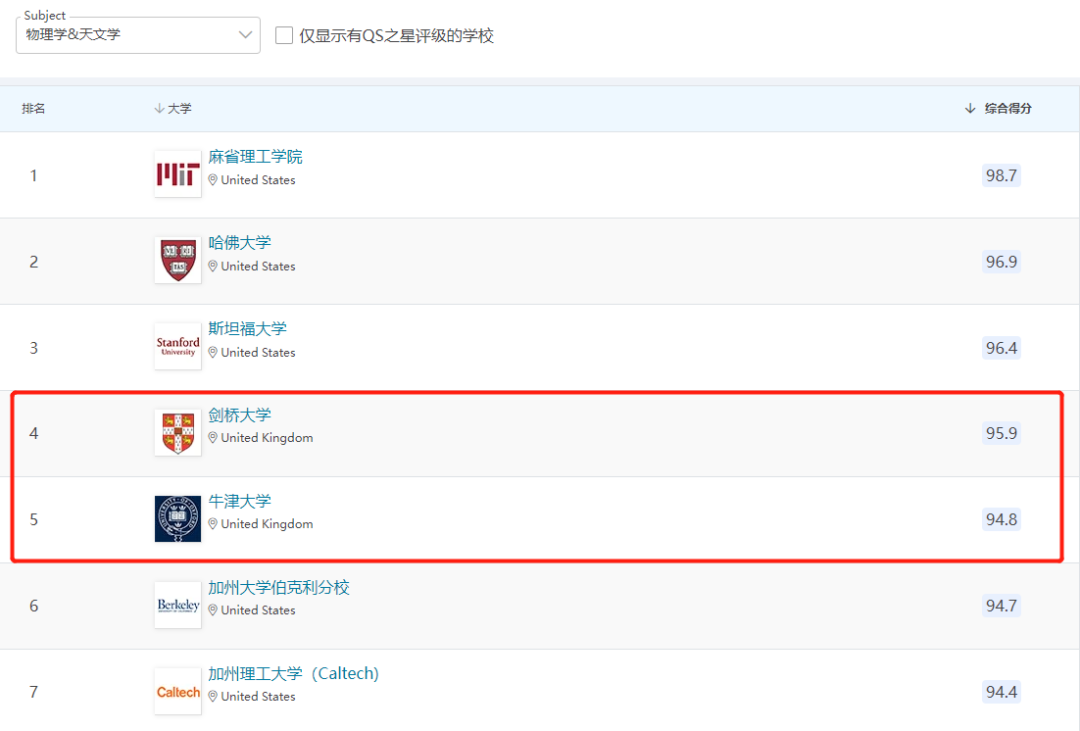Expand the Subject dropdown chevron arrow

[x=245, y=34]
